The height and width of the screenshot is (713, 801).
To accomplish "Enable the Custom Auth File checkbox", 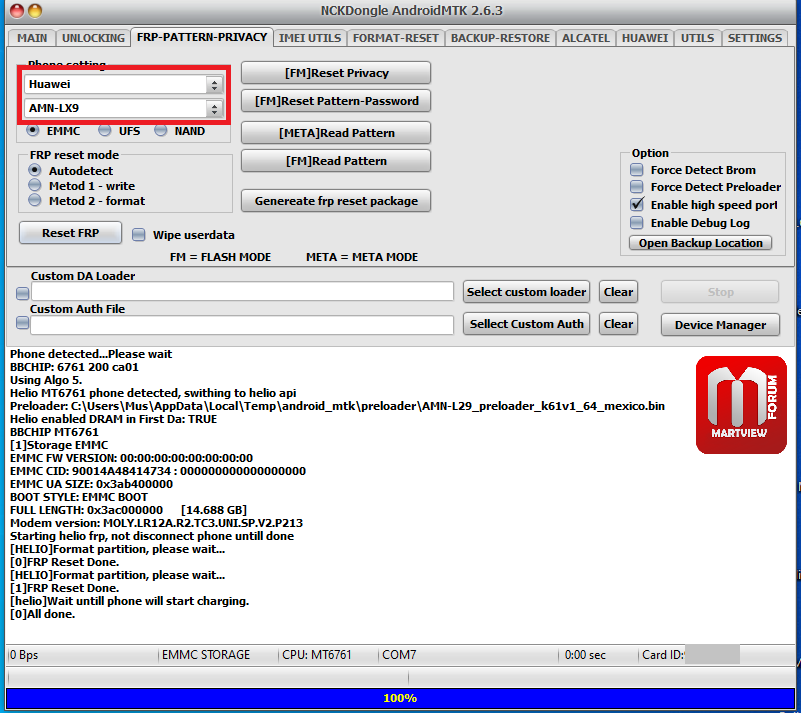I will [x=22, y=323].
